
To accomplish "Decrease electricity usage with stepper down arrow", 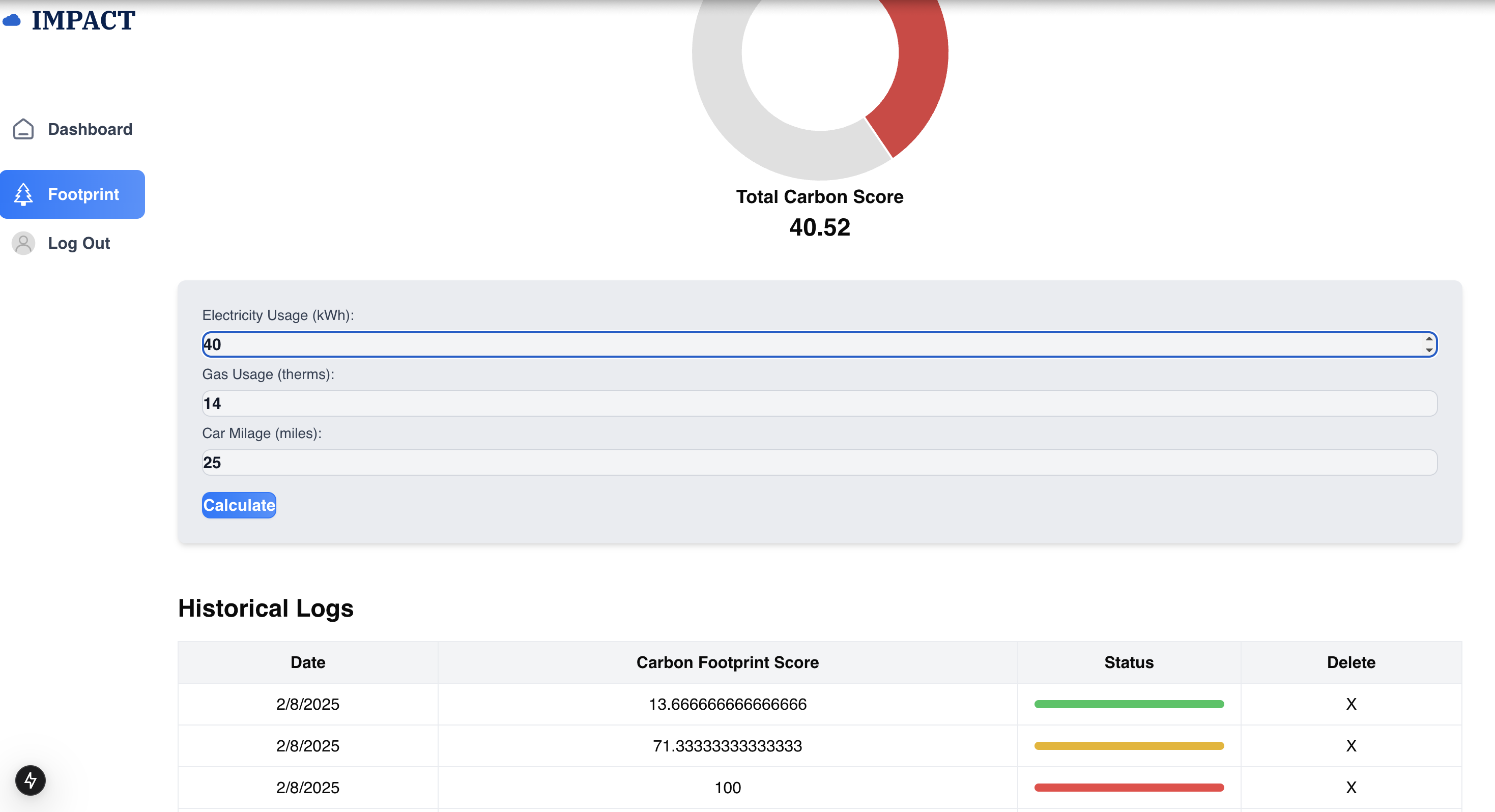I will 1429,350.
